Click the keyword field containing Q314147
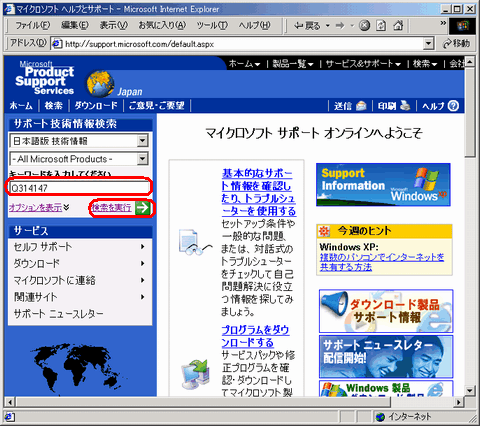 pos(79,188)
